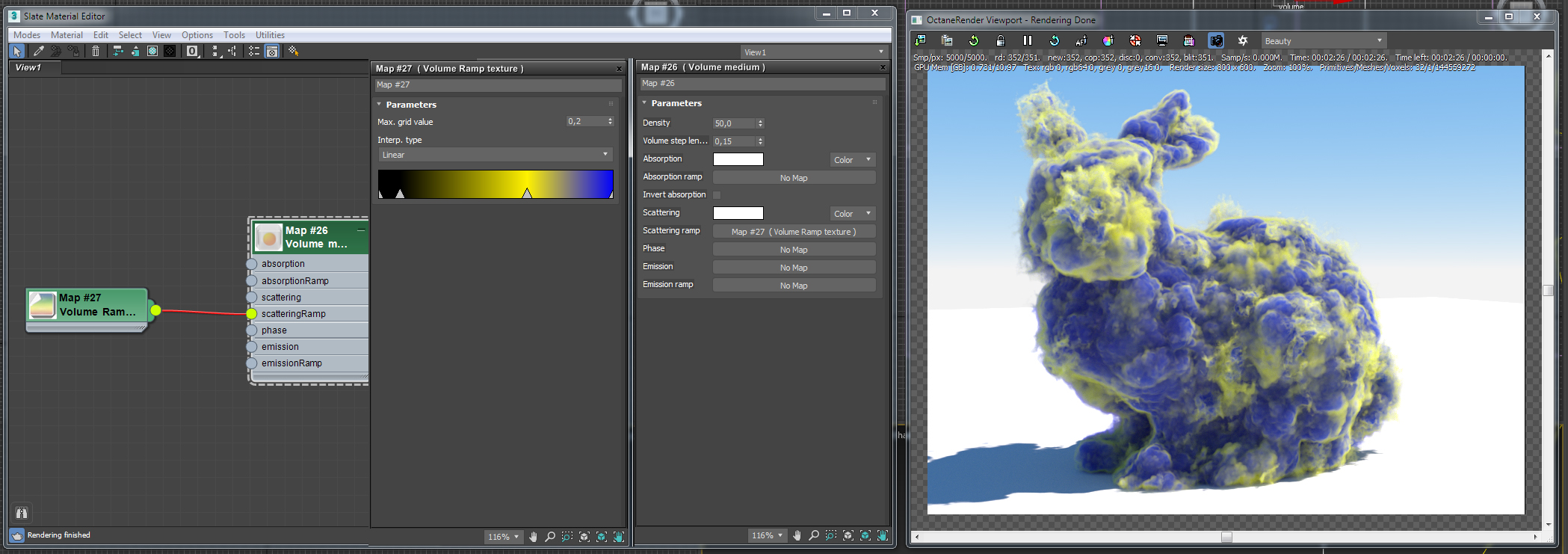1568x554 pixels.
Task: Open the View1 navigator dropdown
Action: 814,52
